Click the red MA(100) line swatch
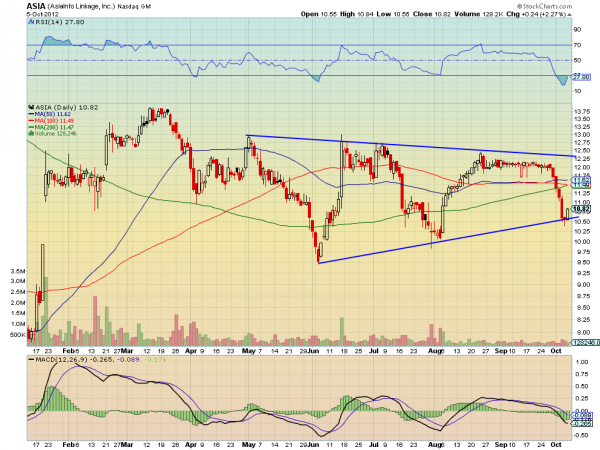 pos(31,121)
